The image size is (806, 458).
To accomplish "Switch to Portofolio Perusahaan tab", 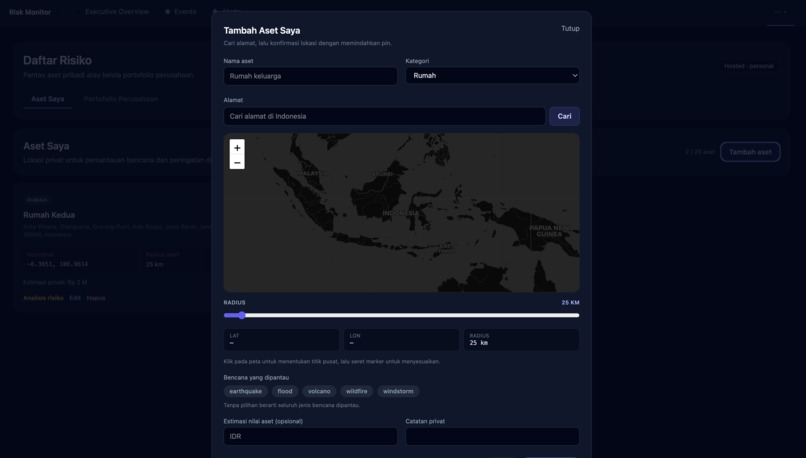I will coord(121,99).
